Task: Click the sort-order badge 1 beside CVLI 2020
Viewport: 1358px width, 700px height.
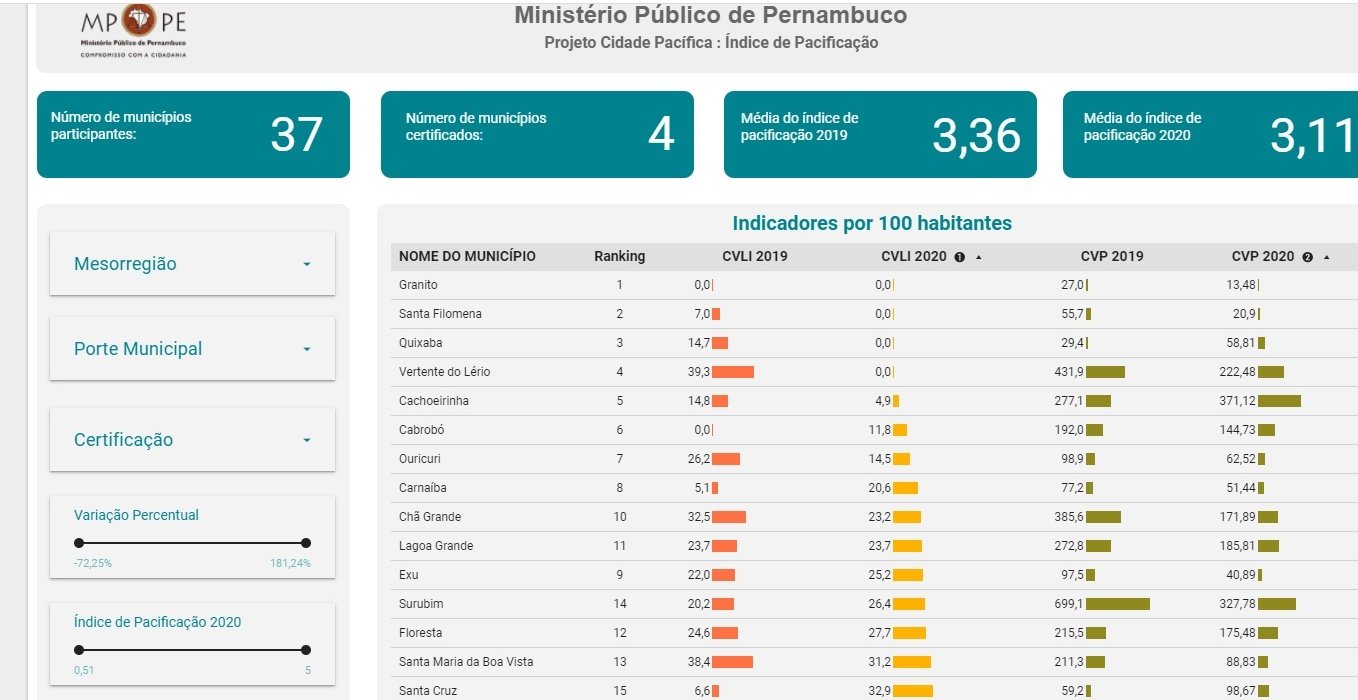Action: point(960,257)
